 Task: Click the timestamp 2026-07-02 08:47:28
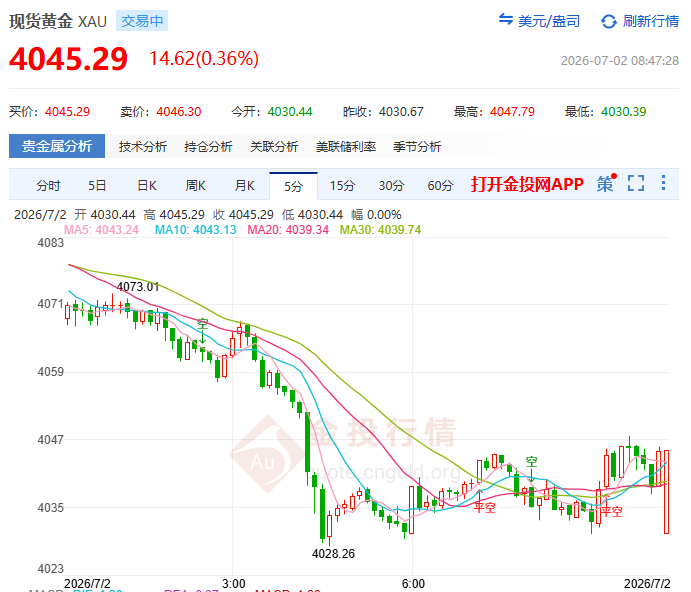pyautogui.click(x=620, y=60)
